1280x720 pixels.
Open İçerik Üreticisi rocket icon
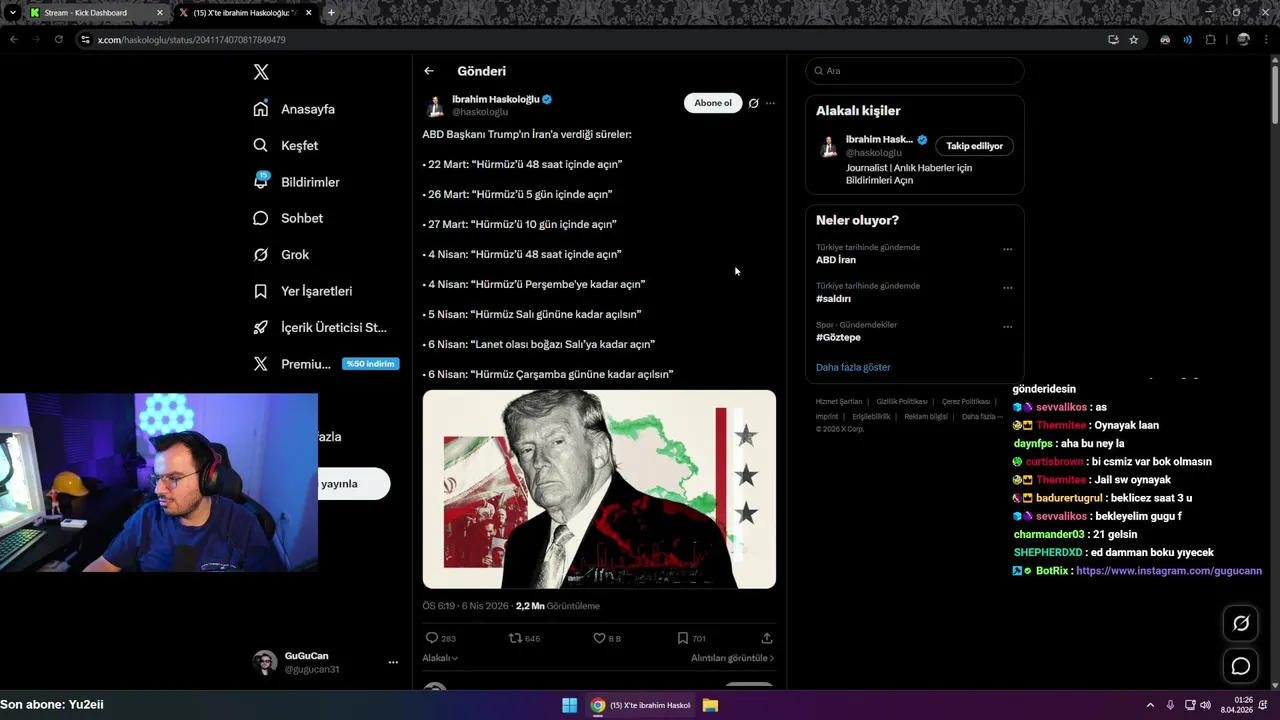261,327
